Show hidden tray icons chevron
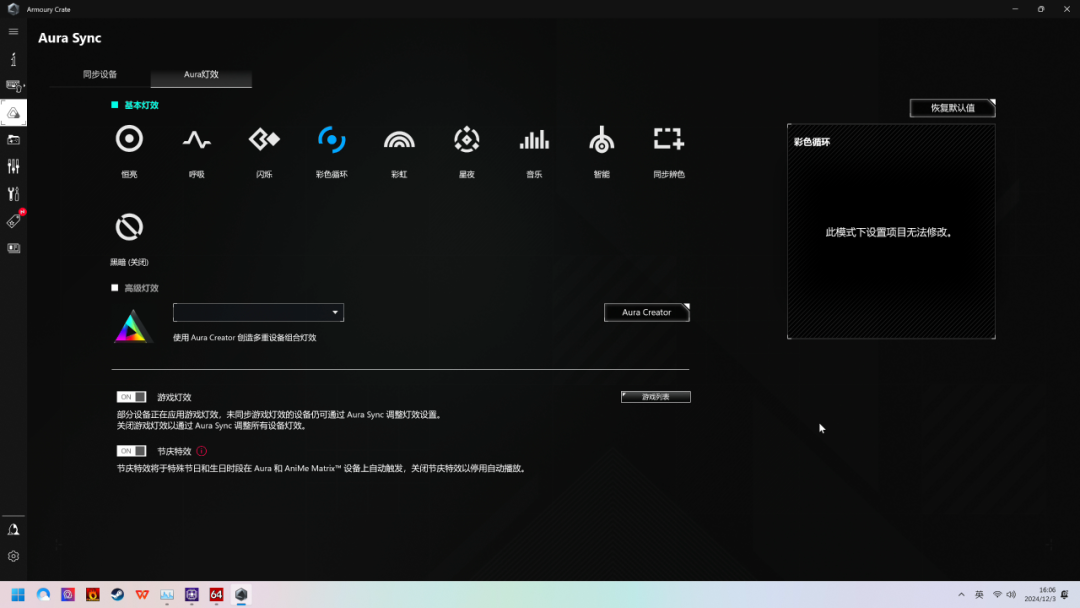Image resolution: width=1080 pixels, height=608 pixels. [x=961, y=594]
